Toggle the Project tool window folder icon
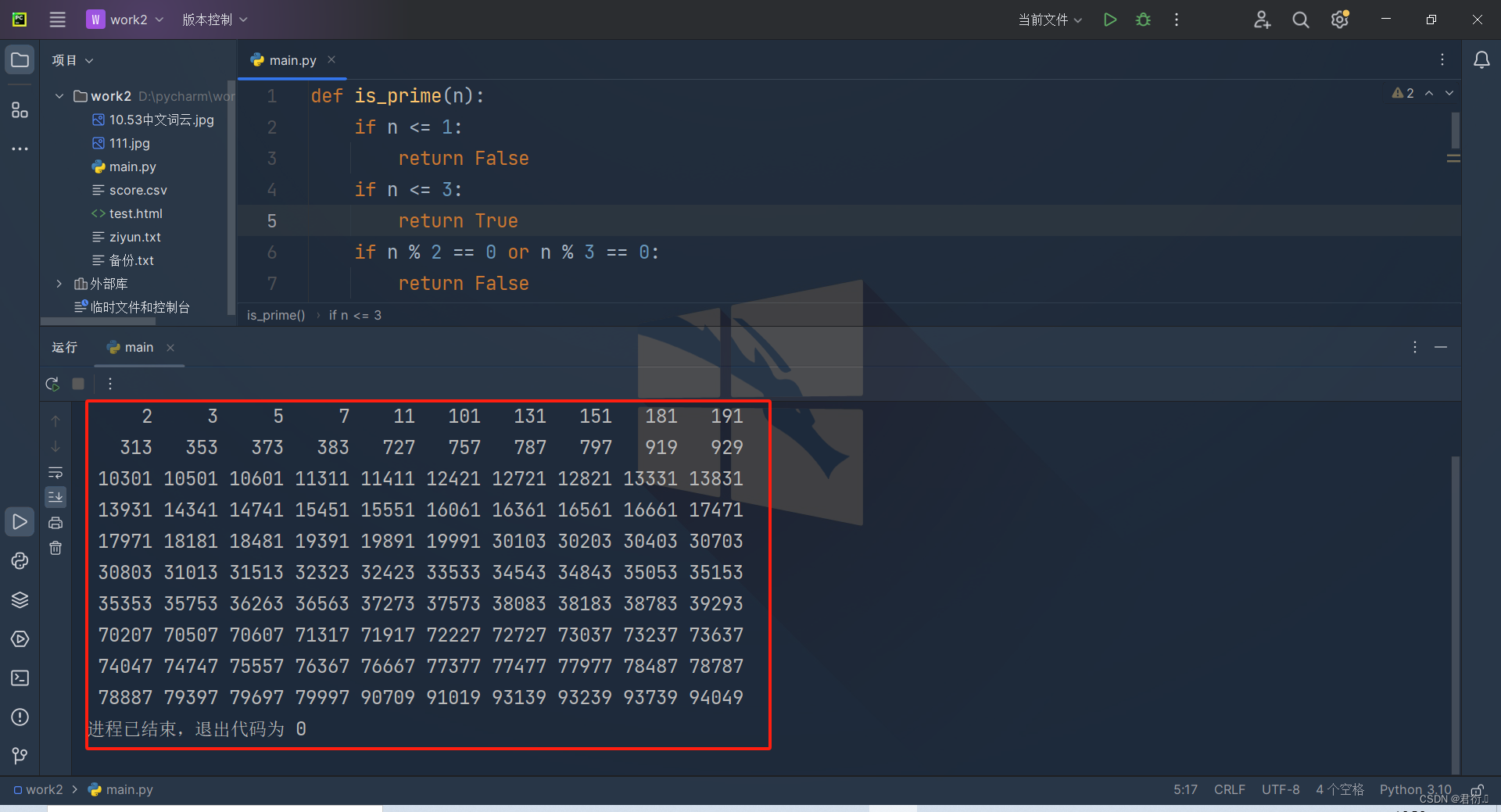The image size is (1501, 812). point(20,60)
